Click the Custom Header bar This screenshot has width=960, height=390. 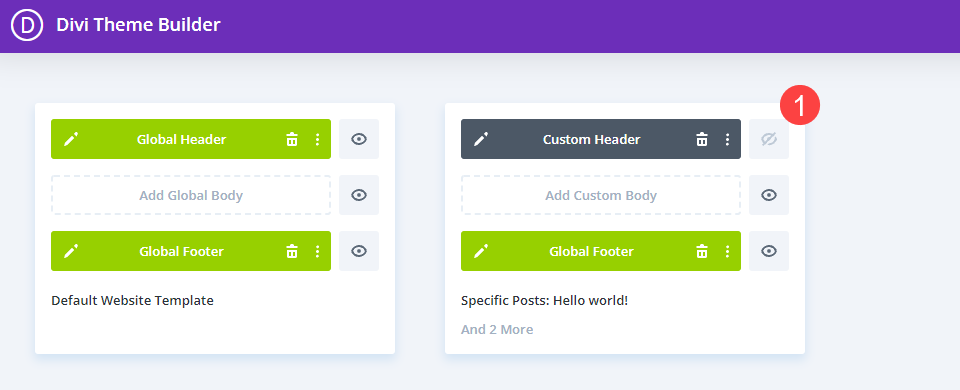pos(601,139)
